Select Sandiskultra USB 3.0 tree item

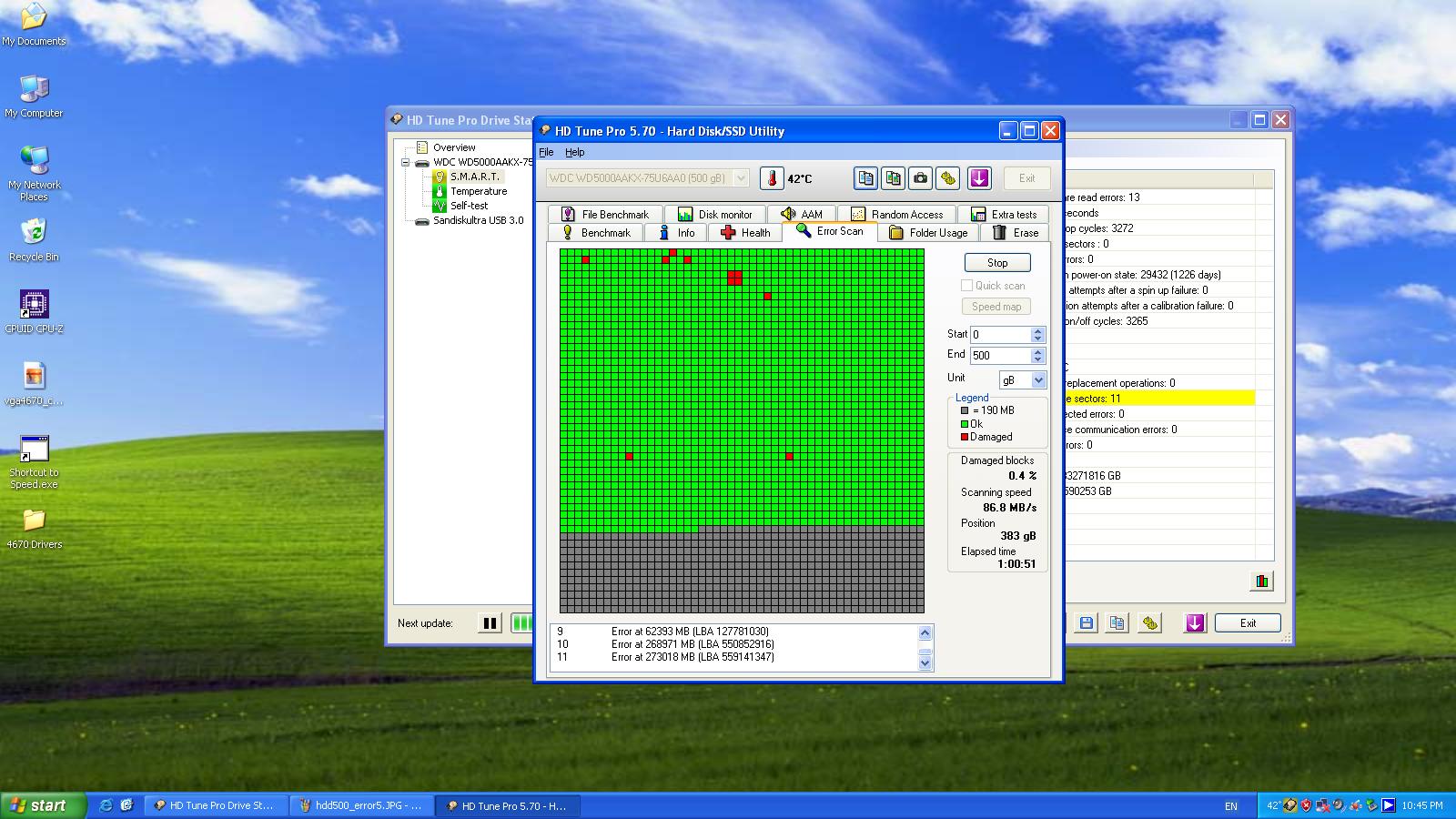coord(479,220)
